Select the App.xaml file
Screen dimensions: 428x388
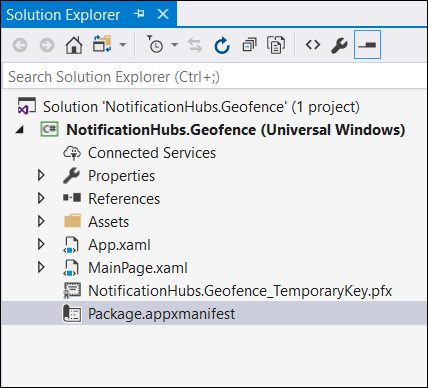(119, 245)
